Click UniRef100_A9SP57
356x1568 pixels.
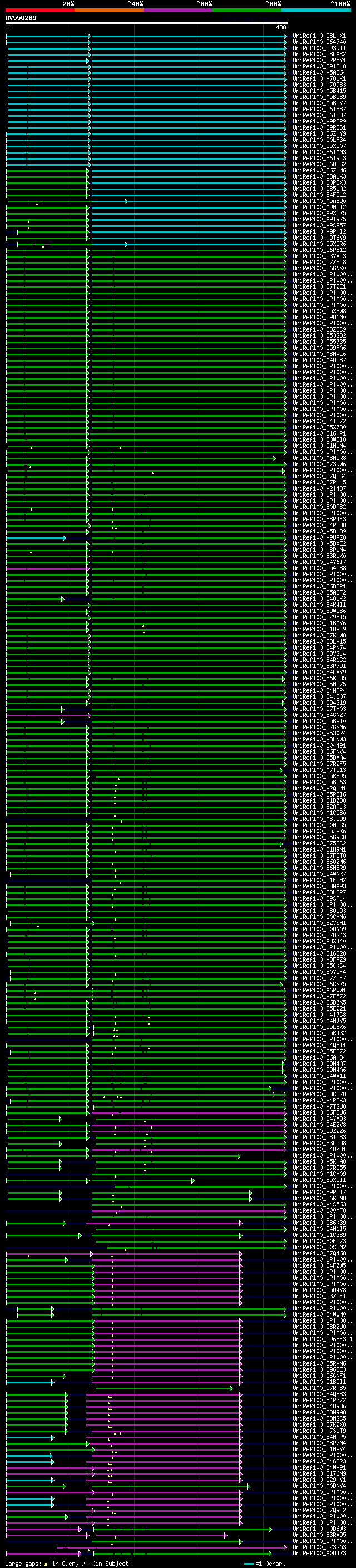(319, 225)
